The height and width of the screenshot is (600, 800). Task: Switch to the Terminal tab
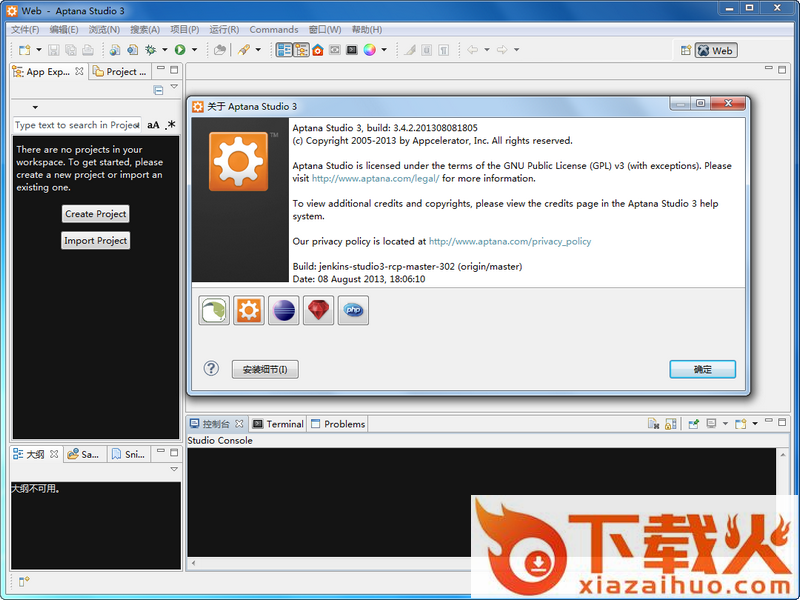tap(278, 424)
